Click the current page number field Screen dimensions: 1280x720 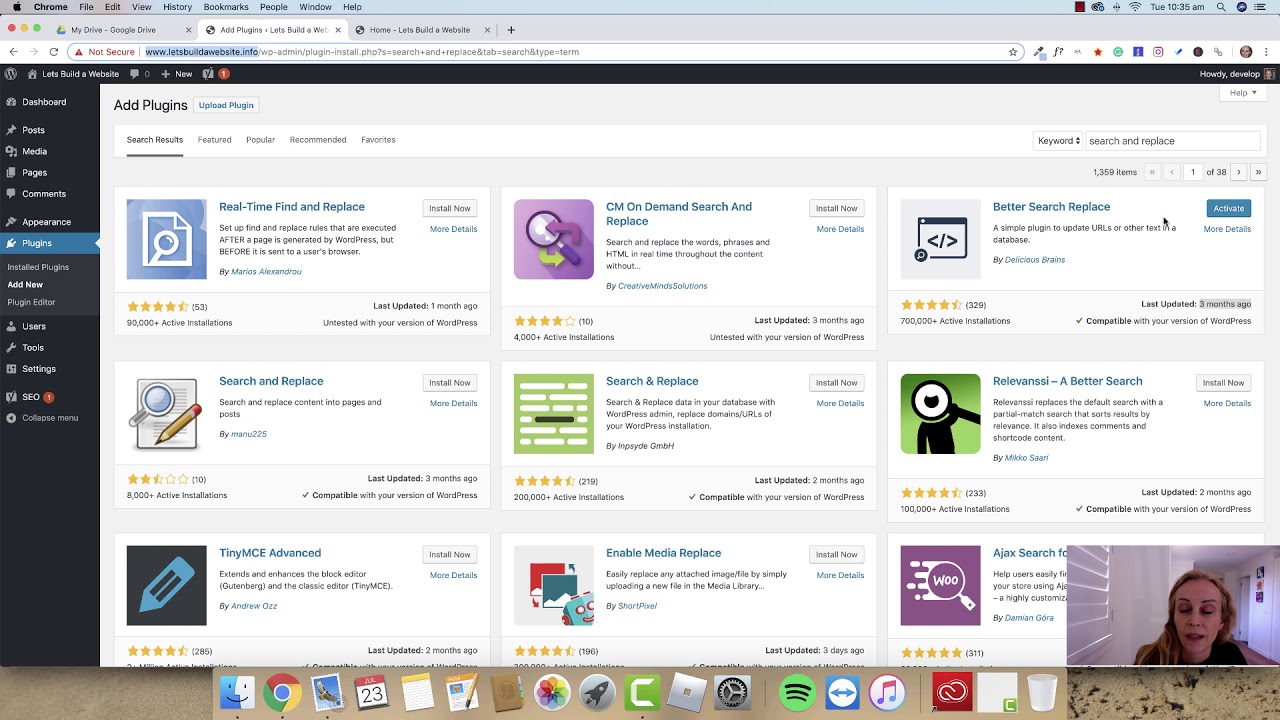pos(1192,172)
